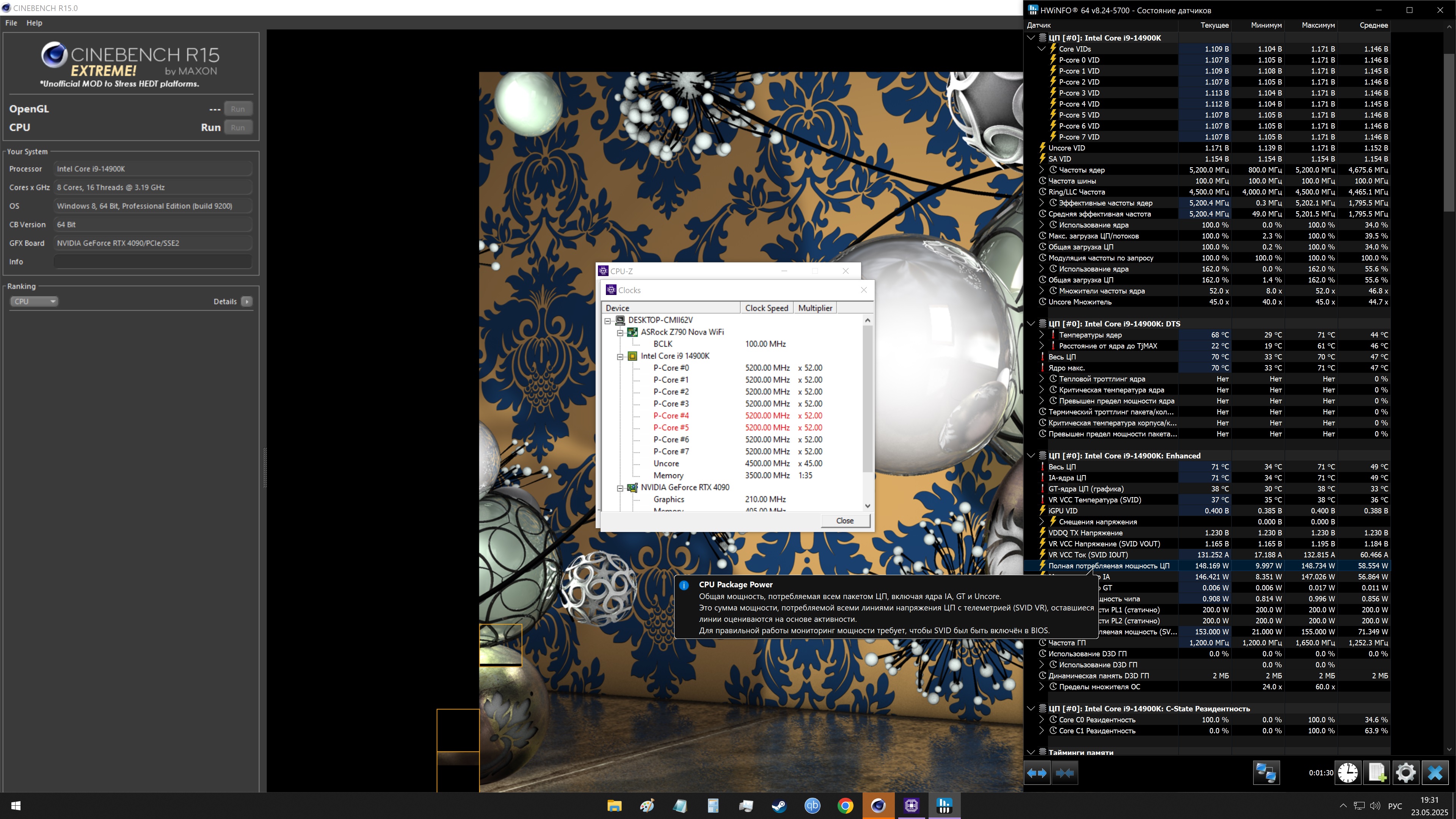Image resolution: width=1456 pixels, height=819 pixels.
Task: Open Google Chrome from taskbar
Action: (x=845, y=805)
